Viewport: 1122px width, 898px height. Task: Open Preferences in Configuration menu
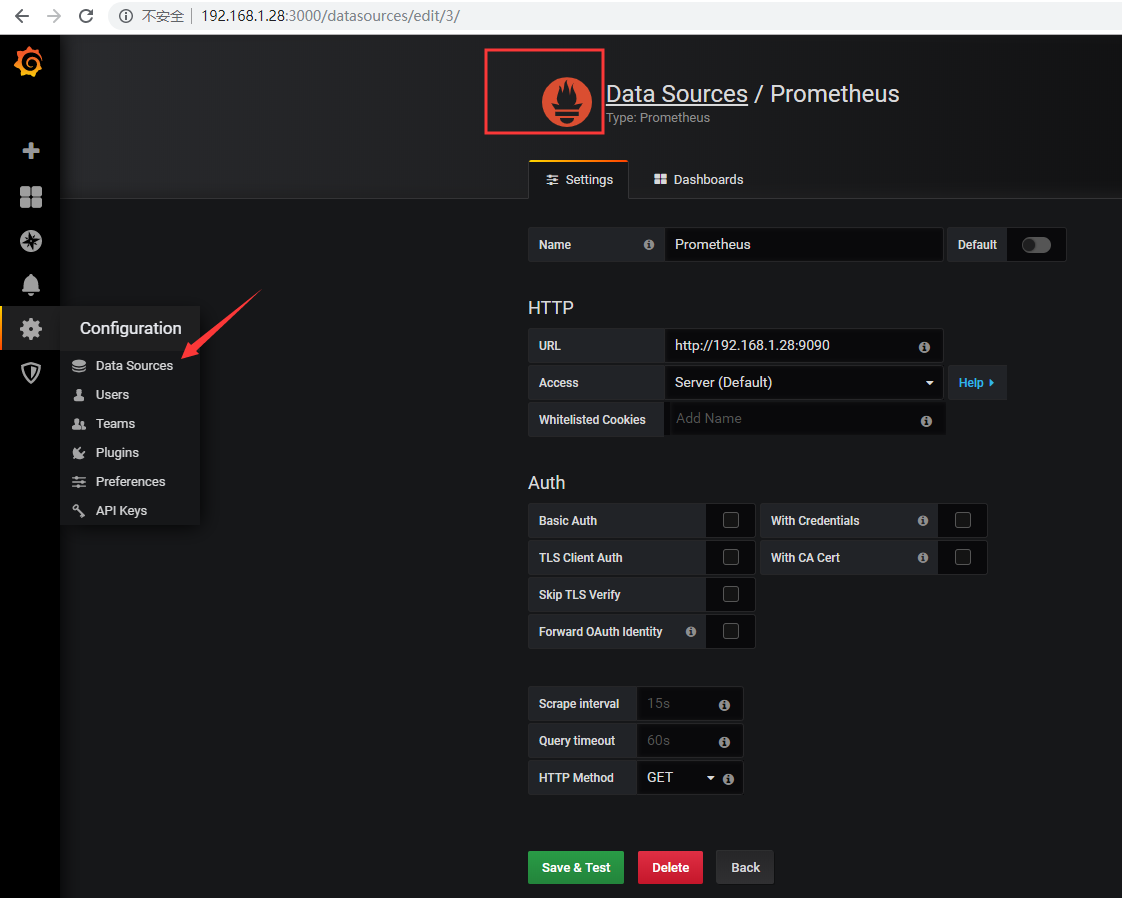(x=130, y=482)
